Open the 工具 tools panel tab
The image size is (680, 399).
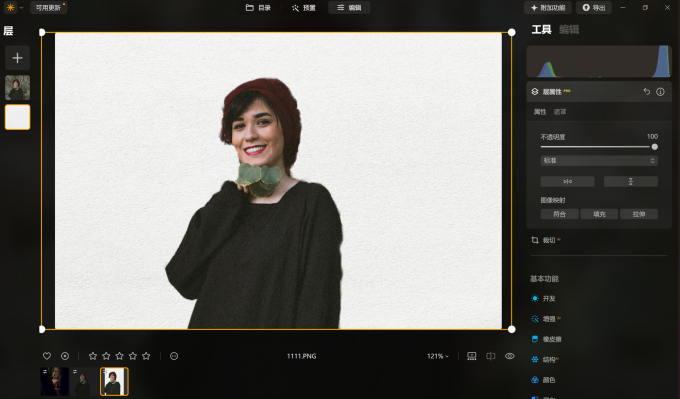541,29
